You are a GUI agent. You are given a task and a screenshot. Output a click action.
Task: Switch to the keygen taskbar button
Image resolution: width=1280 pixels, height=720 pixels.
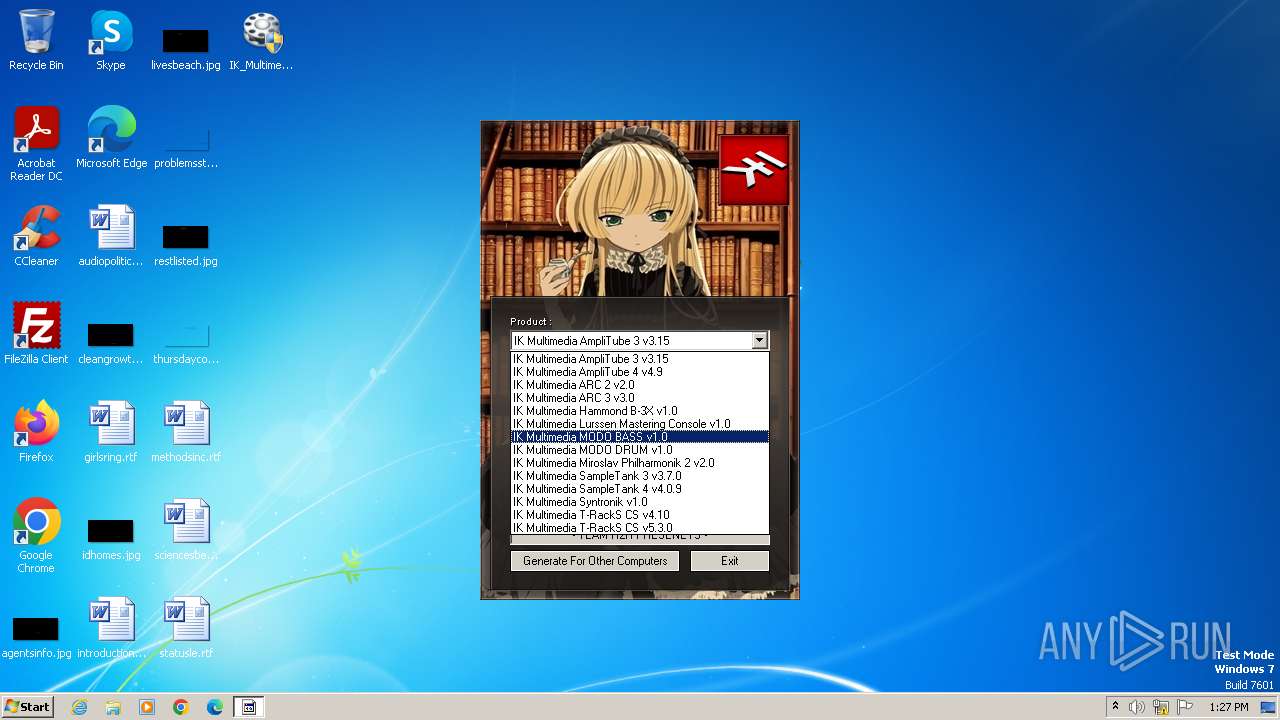click(x=249, y=707)
